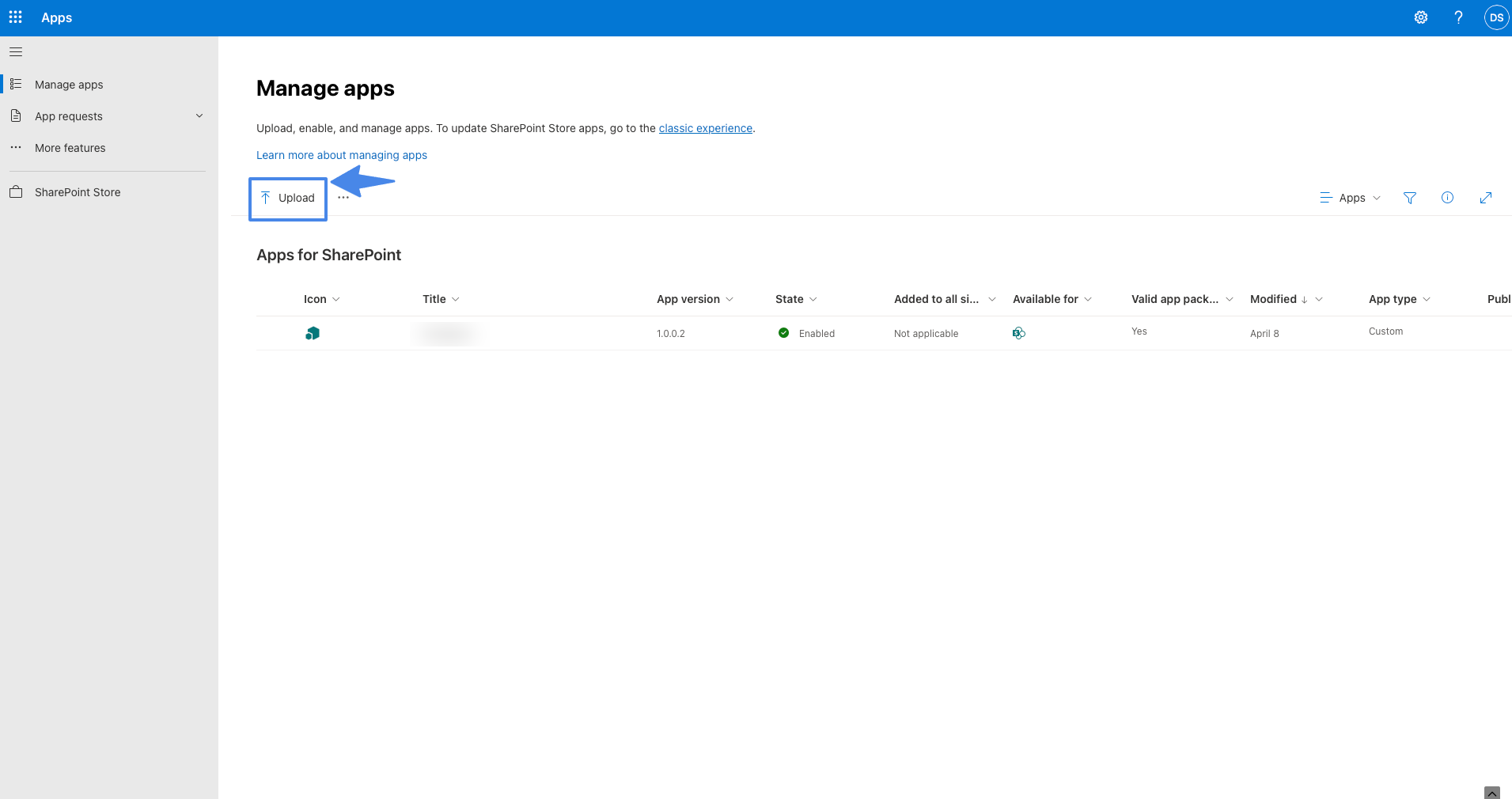This screenshot has width=1512, height=799.
Task: Click the app's SharePoint icon in the table row
Action: click(313, 333)
